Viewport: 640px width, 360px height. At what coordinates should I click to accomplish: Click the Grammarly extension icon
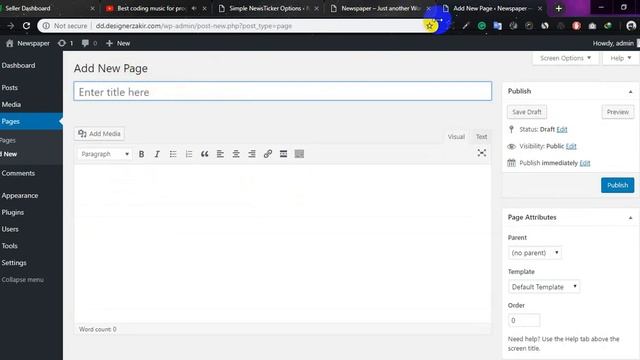[x=482, y=26]
